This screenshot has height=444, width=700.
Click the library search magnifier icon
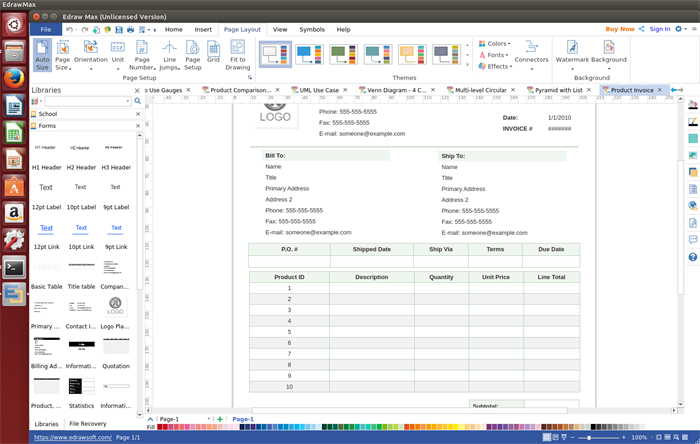pos(136,101)
